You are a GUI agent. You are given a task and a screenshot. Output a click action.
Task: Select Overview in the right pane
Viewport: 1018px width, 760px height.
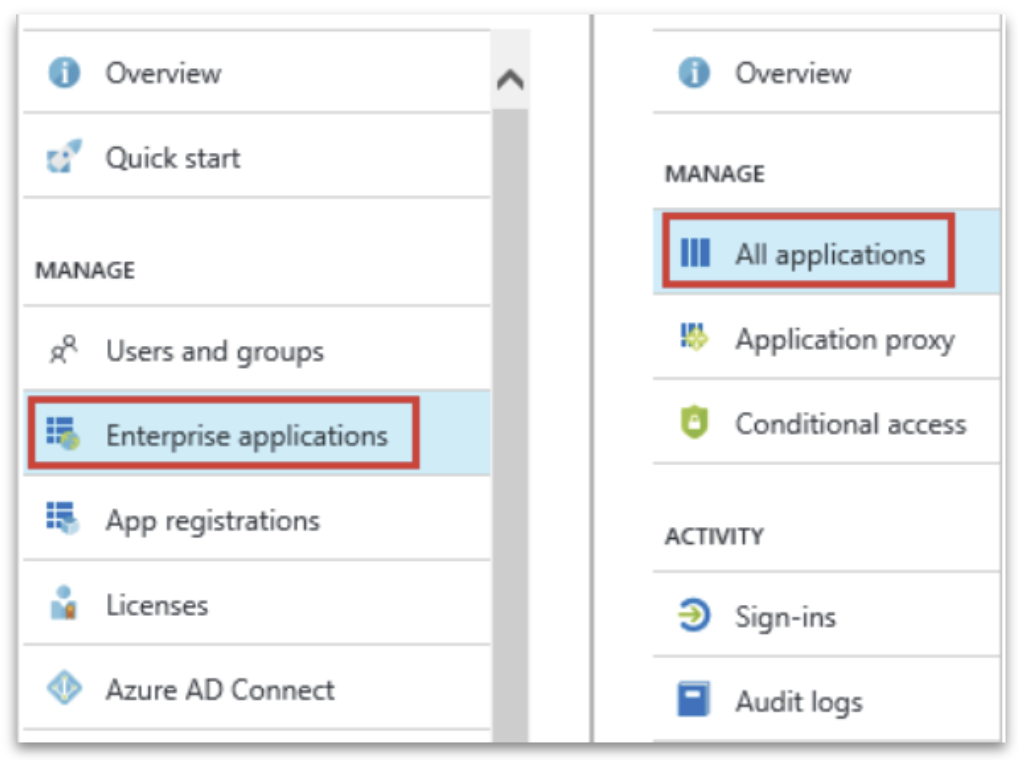click(795, 72)
